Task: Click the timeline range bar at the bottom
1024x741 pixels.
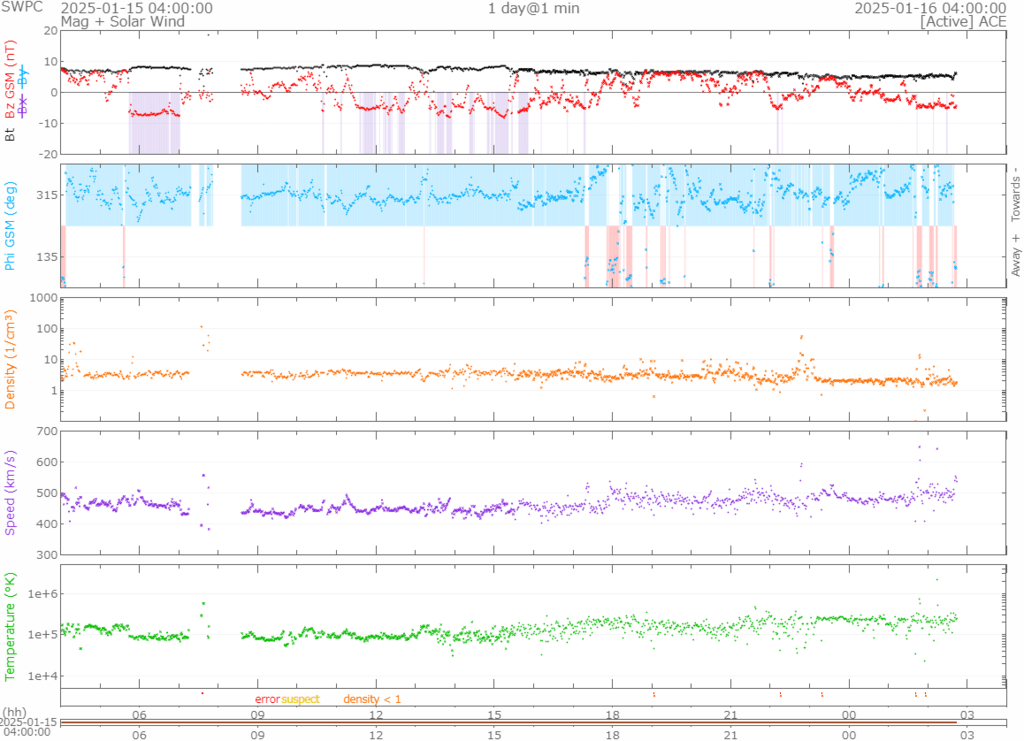Action: coord(508,722)
